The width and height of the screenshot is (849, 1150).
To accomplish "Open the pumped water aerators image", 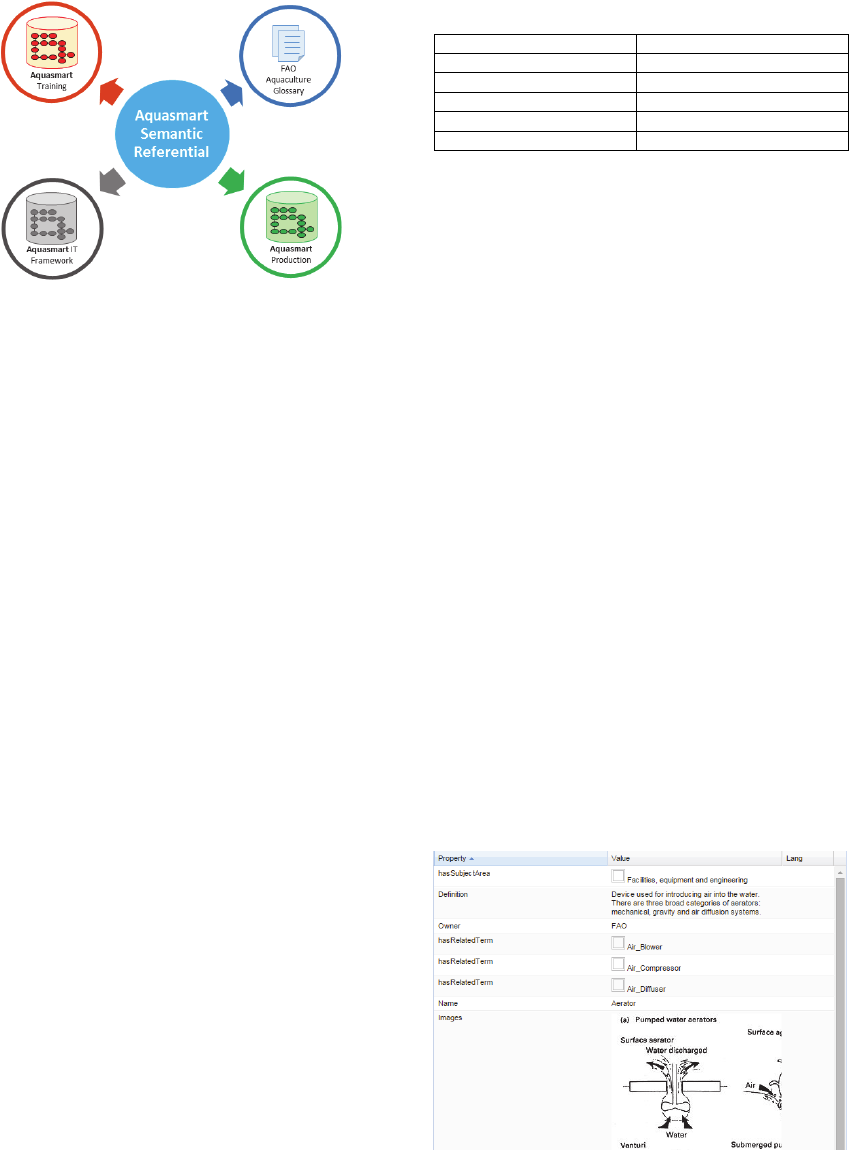I will (x=697, y=1082).
